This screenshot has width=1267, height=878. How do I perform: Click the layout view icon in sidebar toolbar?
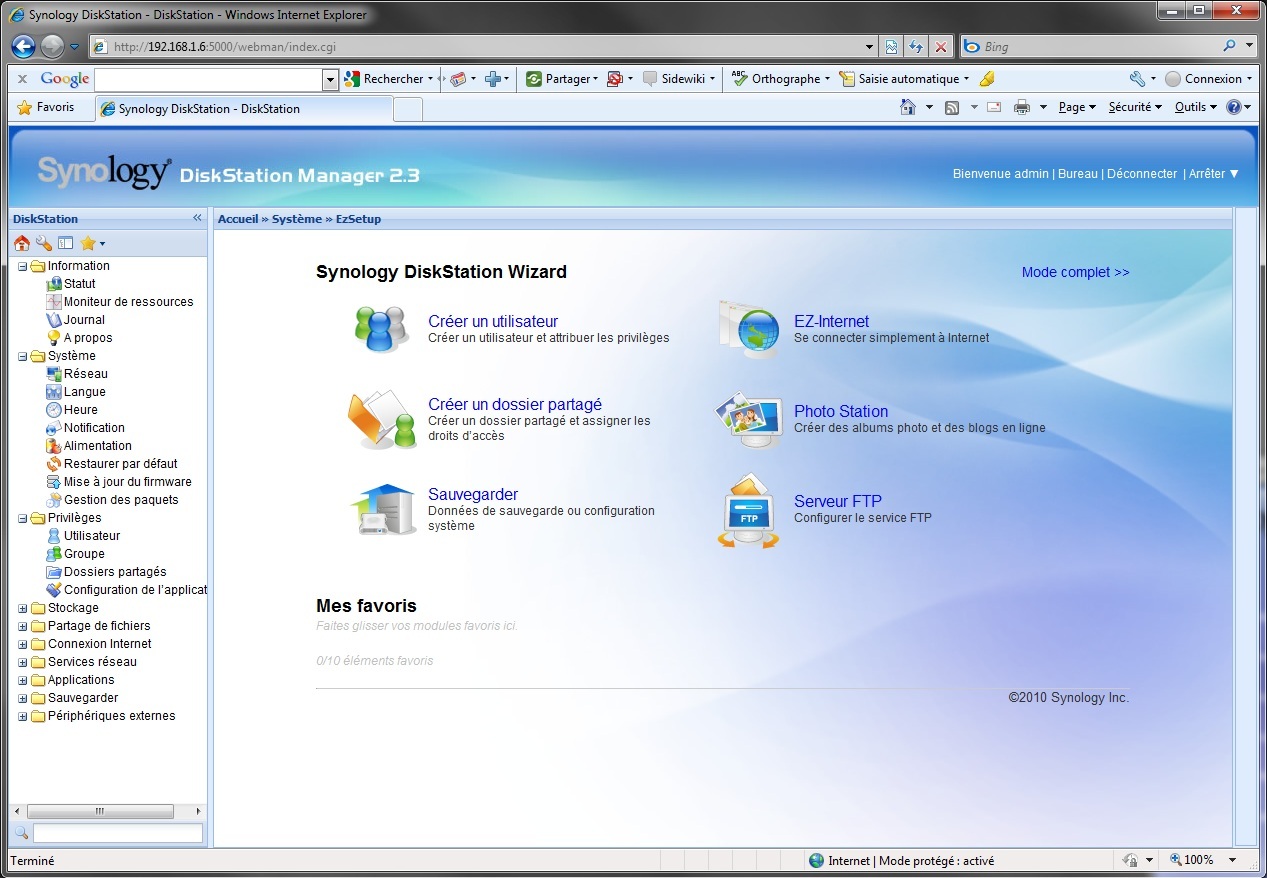65,243
